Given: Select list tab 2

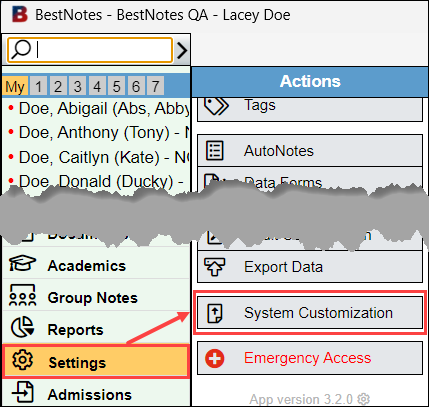Looking at the screenshot, I should point(58,87).
